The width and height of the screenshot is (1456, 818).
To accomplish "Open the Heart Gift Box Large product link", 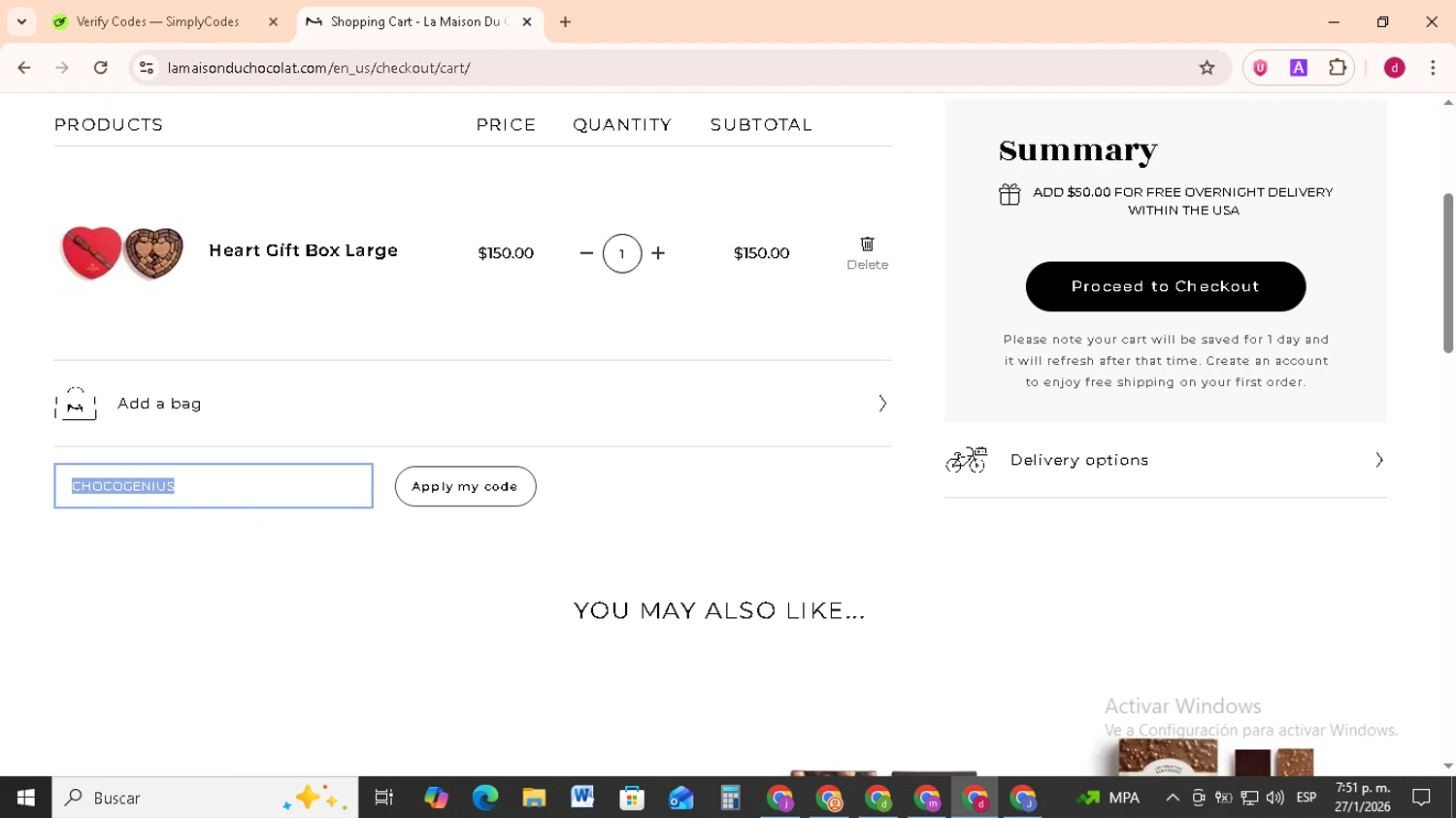I will (x=303, y=250).
